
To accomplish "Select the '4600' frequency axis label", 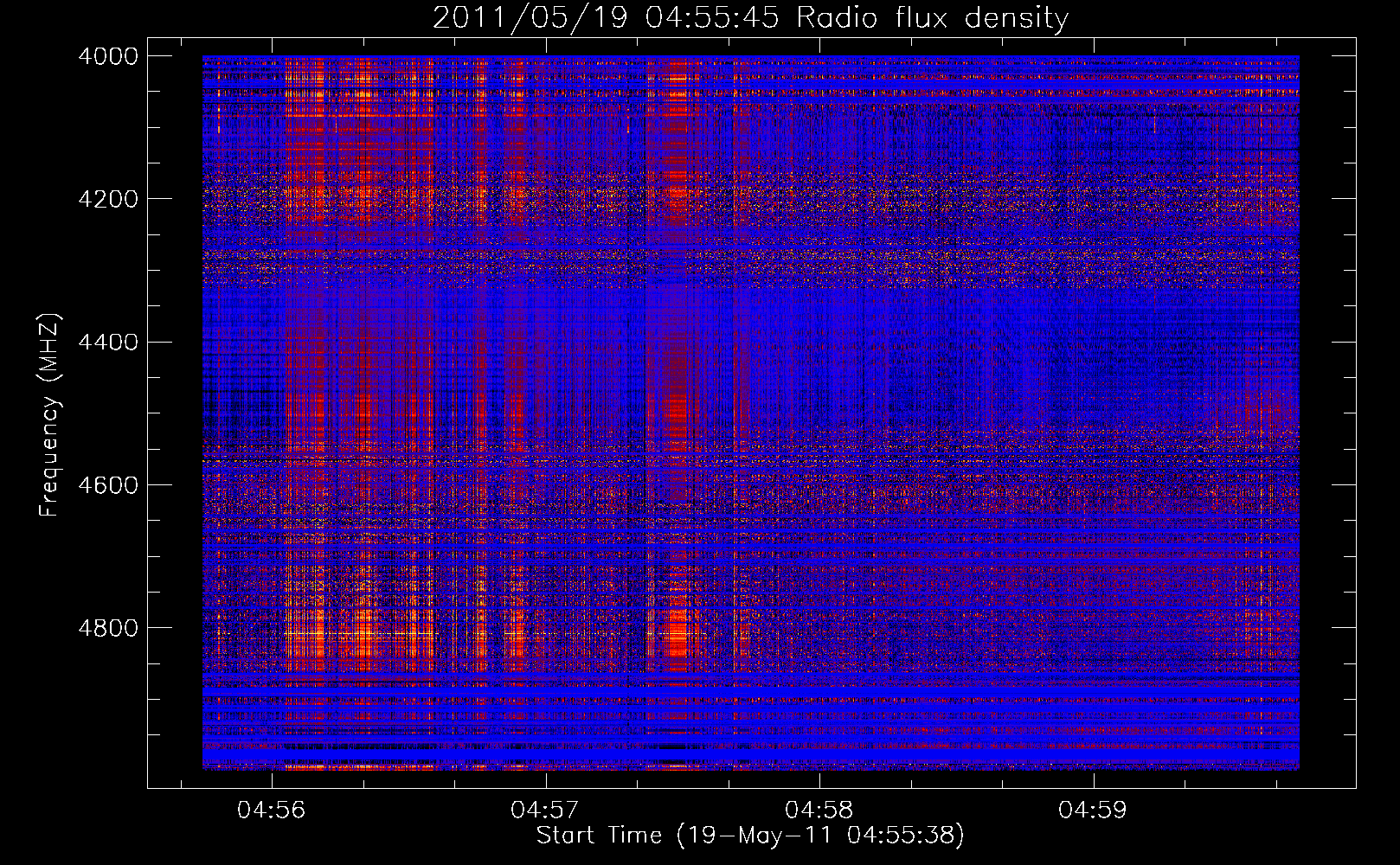I will pos(108,485).
